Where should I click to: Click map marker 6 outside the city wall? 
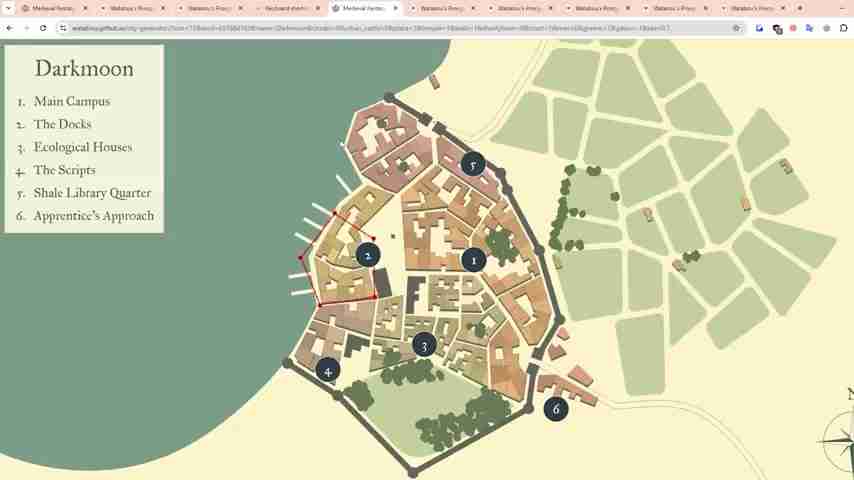(x=556, y=408)
